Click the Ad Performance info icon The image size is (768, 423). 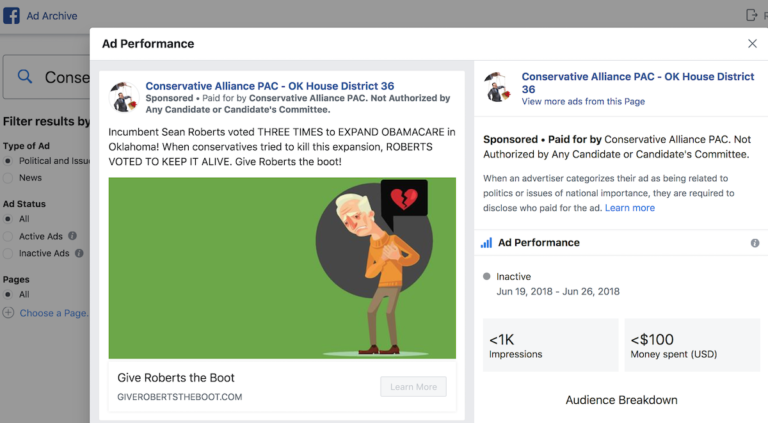pyautogui.click(x=755, y=243)
